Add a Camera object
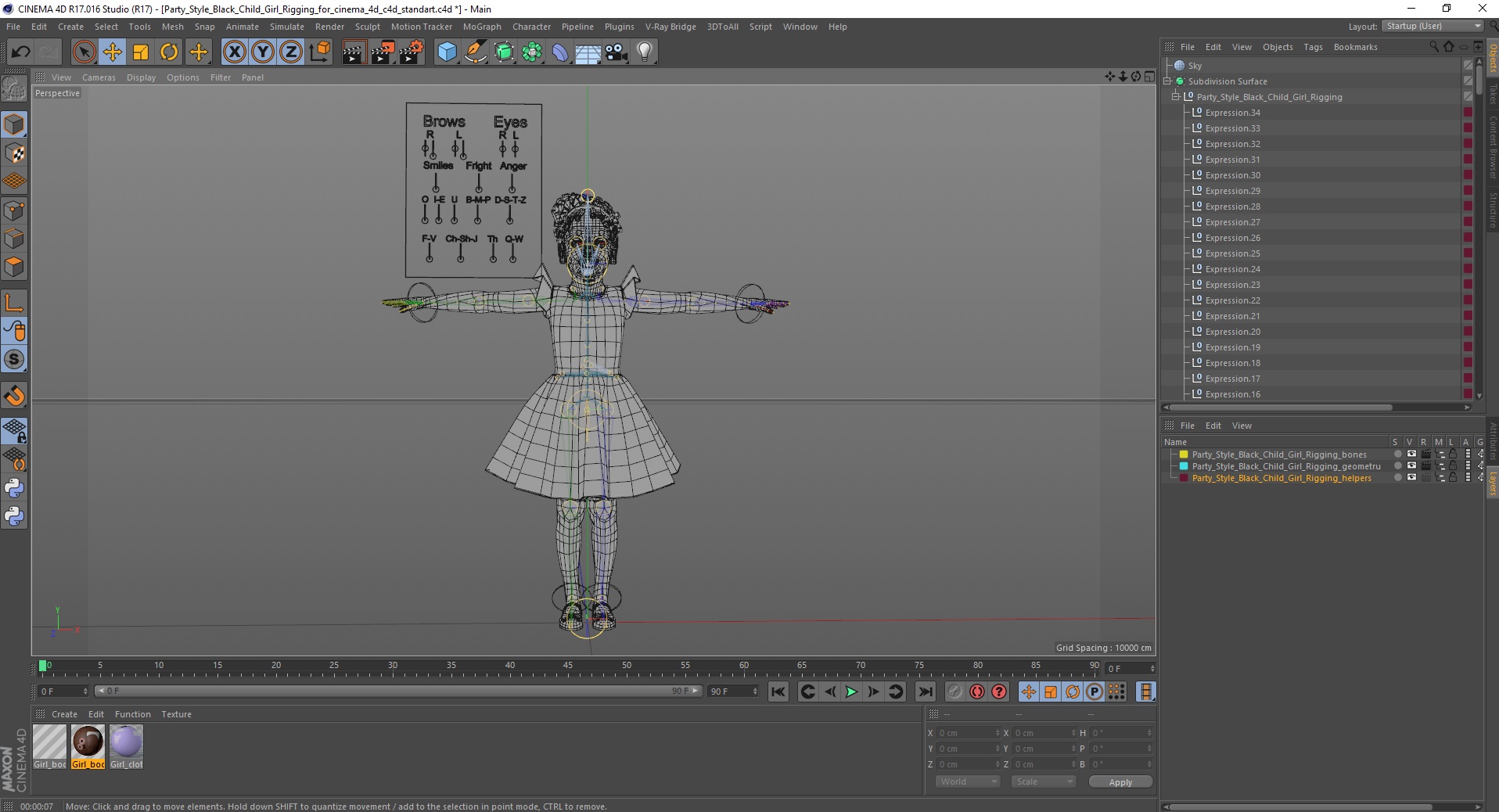Viewport: 1499px width, 812px height. (x=616, y=52)
